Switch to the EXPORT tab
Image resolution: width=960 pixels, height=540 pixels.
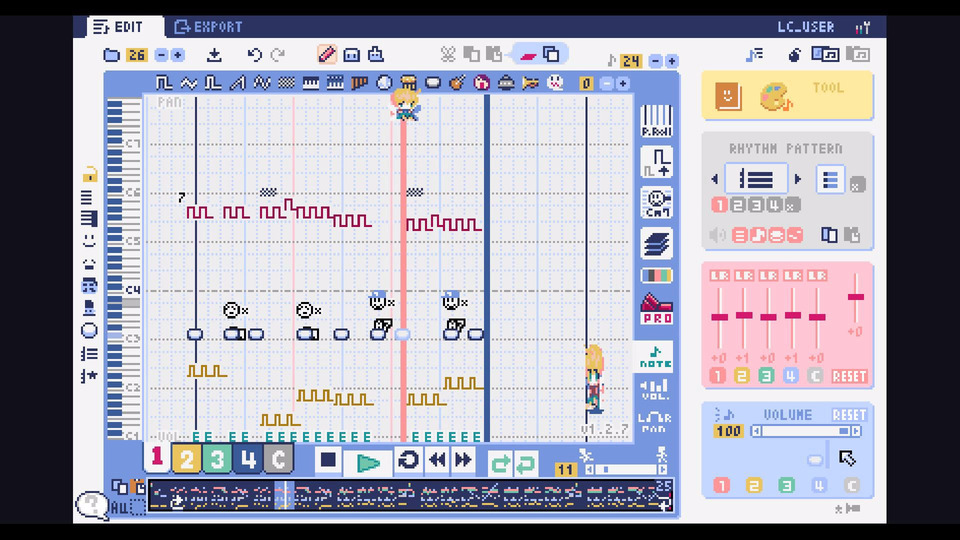coord(208,27)
